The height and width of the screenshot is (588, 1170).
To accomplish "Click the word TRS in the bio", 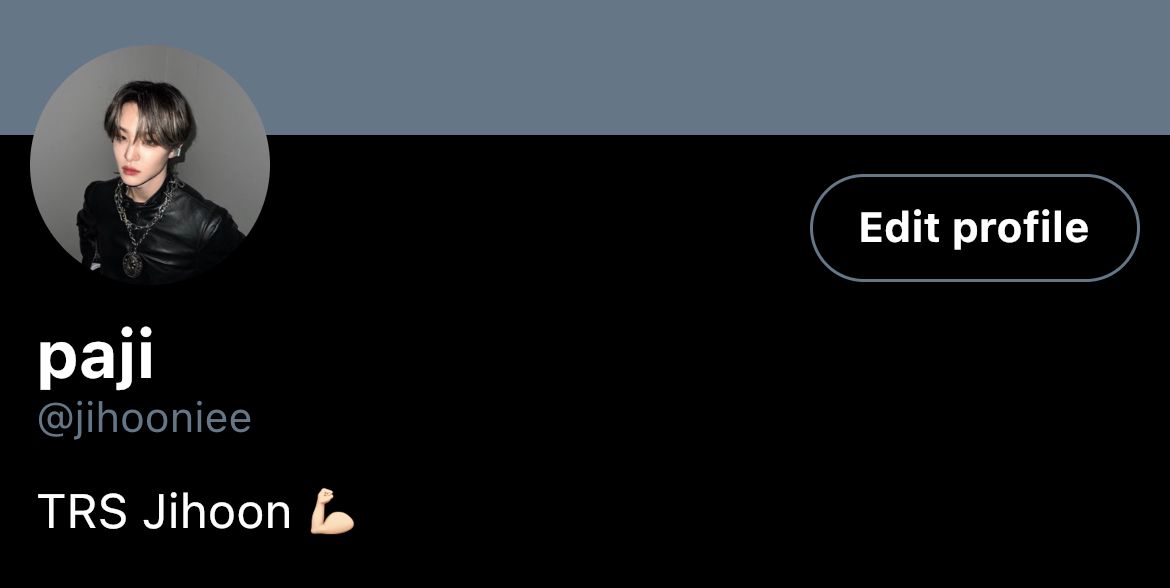I will pos(81,512).
